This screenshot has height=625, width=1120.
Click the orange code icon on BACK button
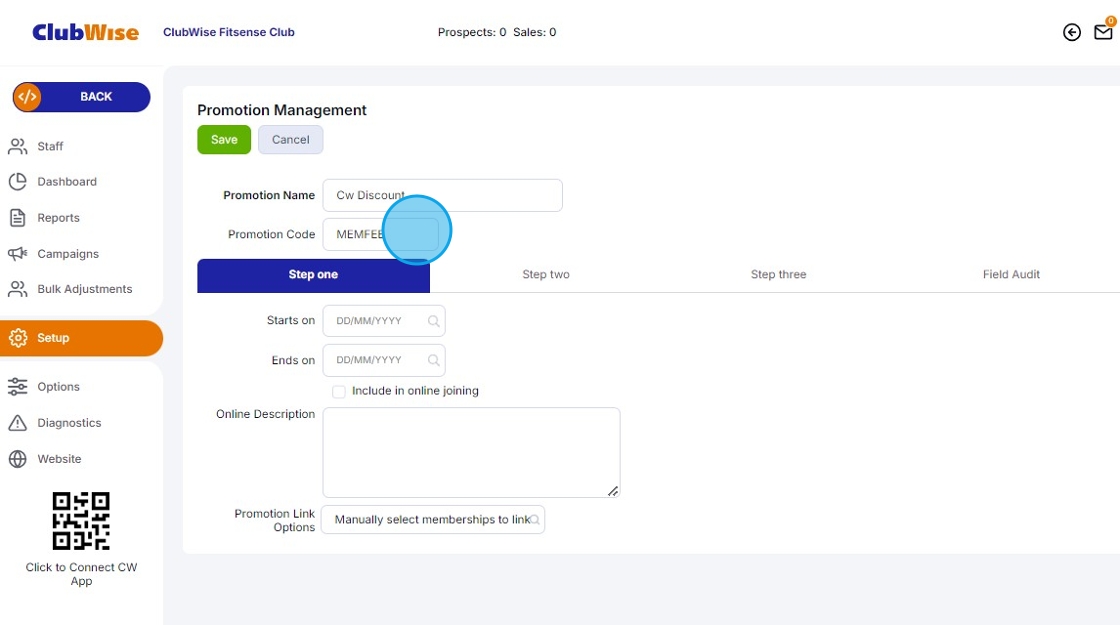coord(27,97)
